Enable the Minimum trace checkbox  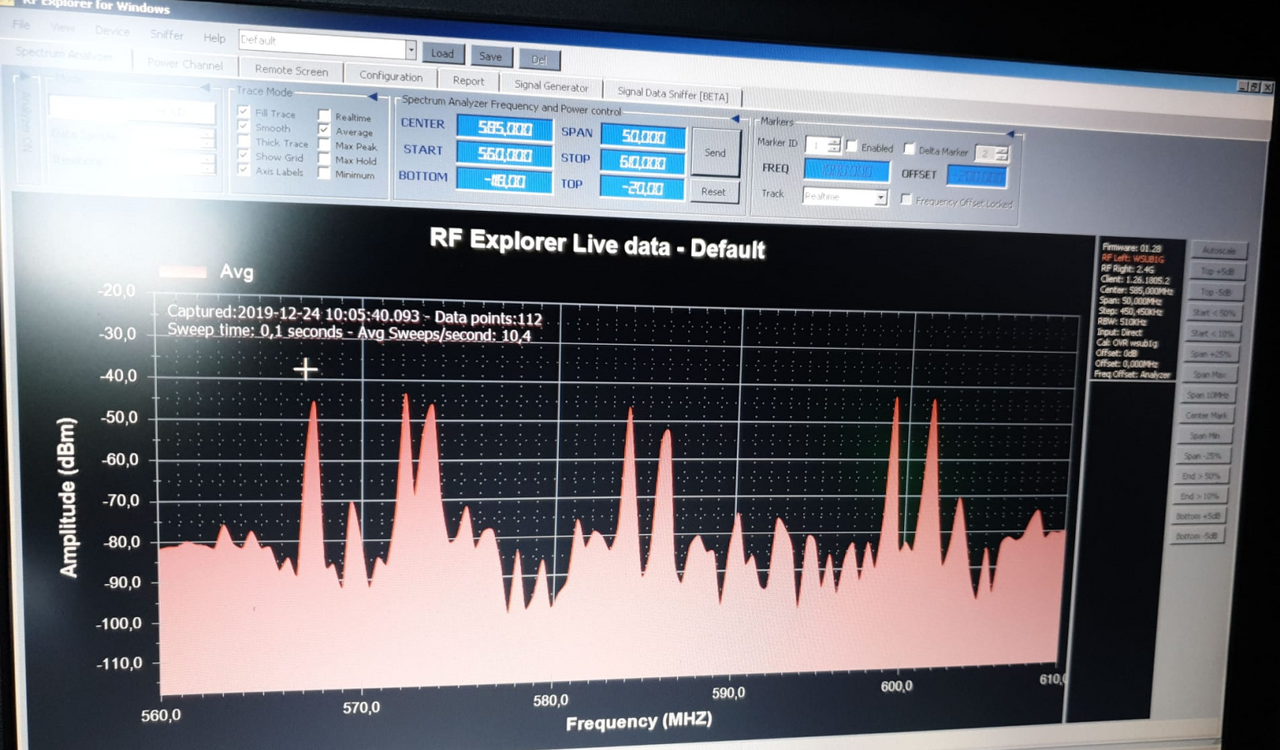click(324, 173)
